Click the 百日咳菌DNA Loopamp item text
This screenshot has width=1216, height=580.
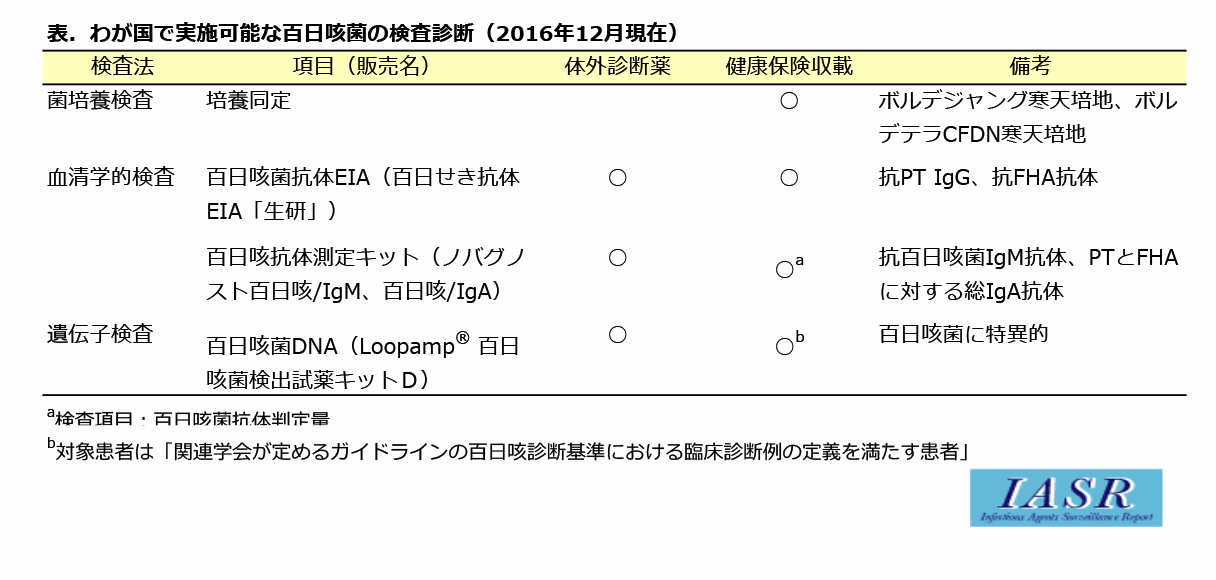point(363,362)
